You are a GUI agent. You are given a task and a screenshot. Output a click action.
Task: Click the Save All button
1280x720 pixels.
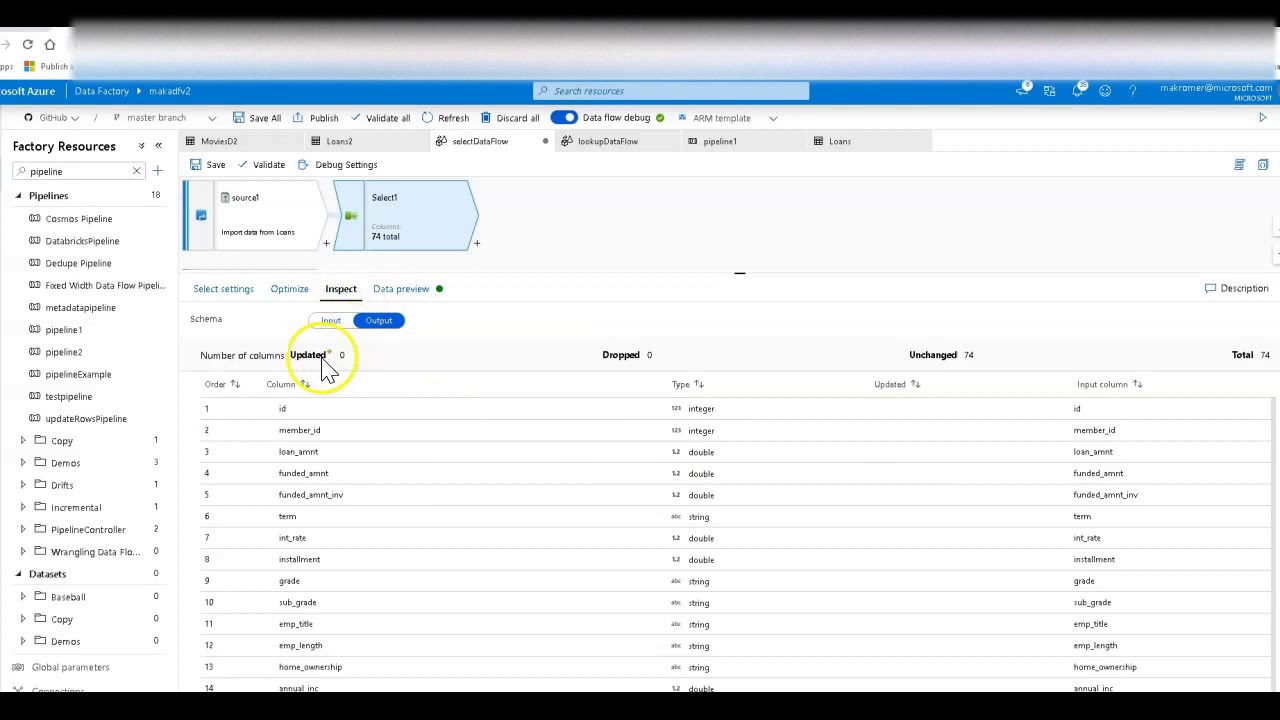(257, 118)
